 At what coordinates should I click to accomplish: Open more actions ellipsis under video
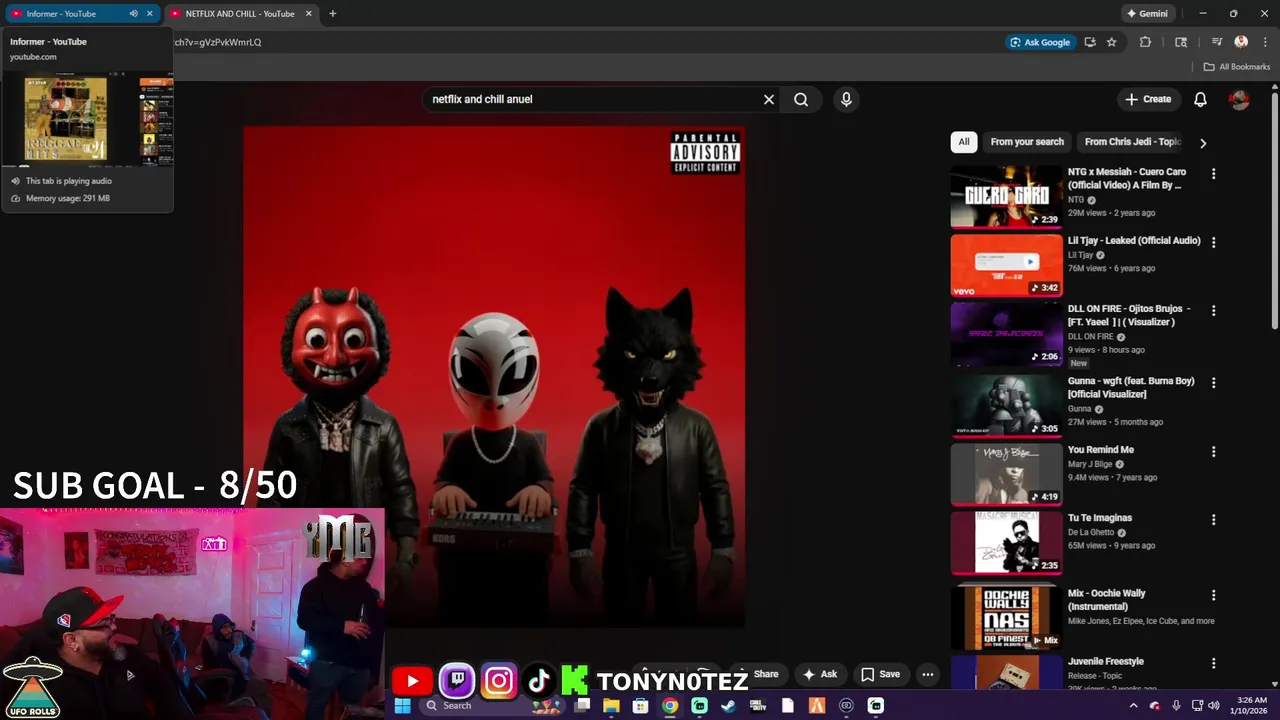point(928,674)
